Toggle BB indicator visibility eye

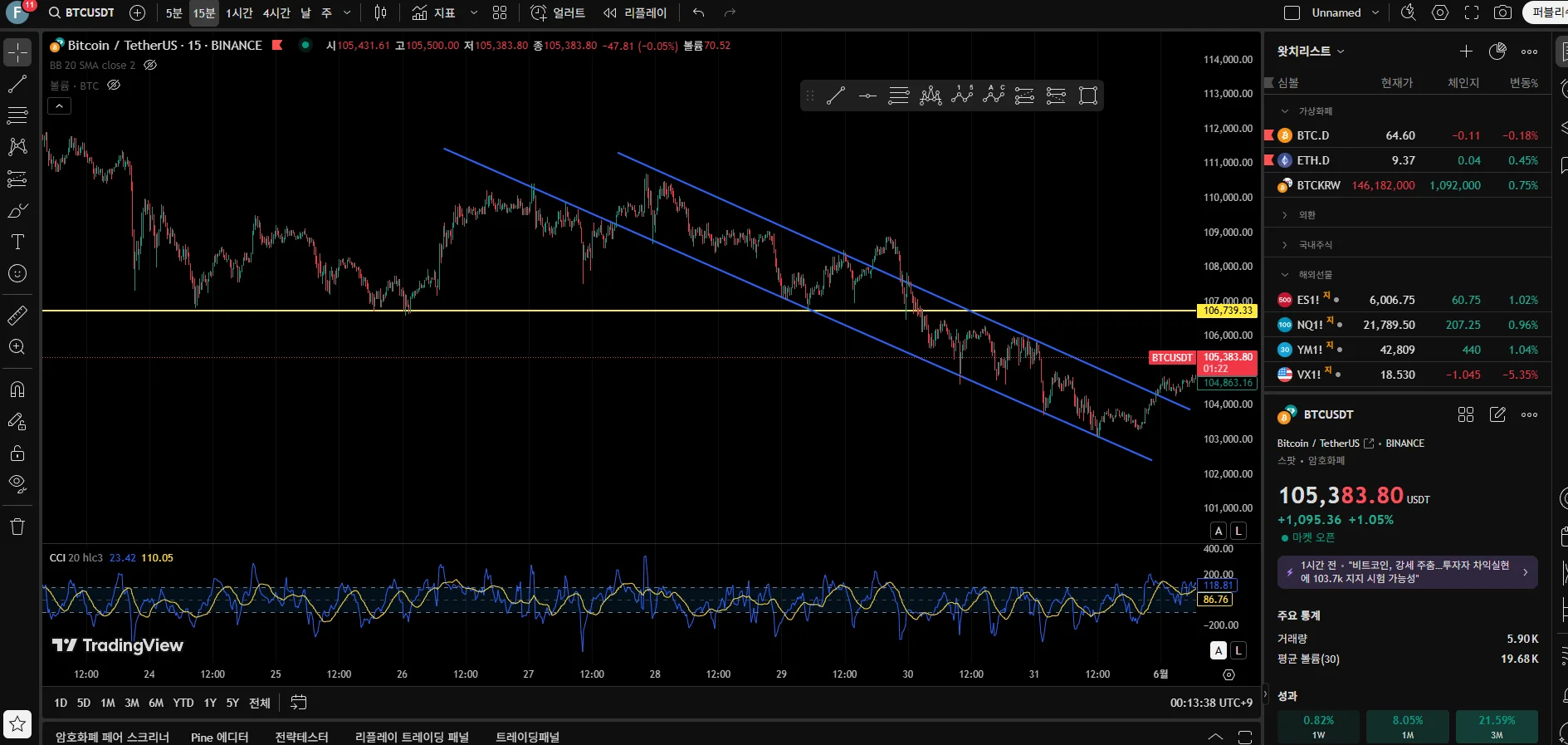click(150, 65)
